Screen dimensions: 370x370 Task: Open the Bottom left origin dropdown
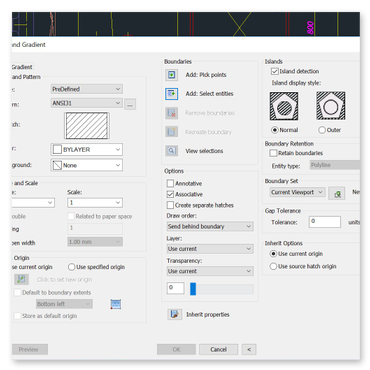pyautogui.click(x=64, y=304)
